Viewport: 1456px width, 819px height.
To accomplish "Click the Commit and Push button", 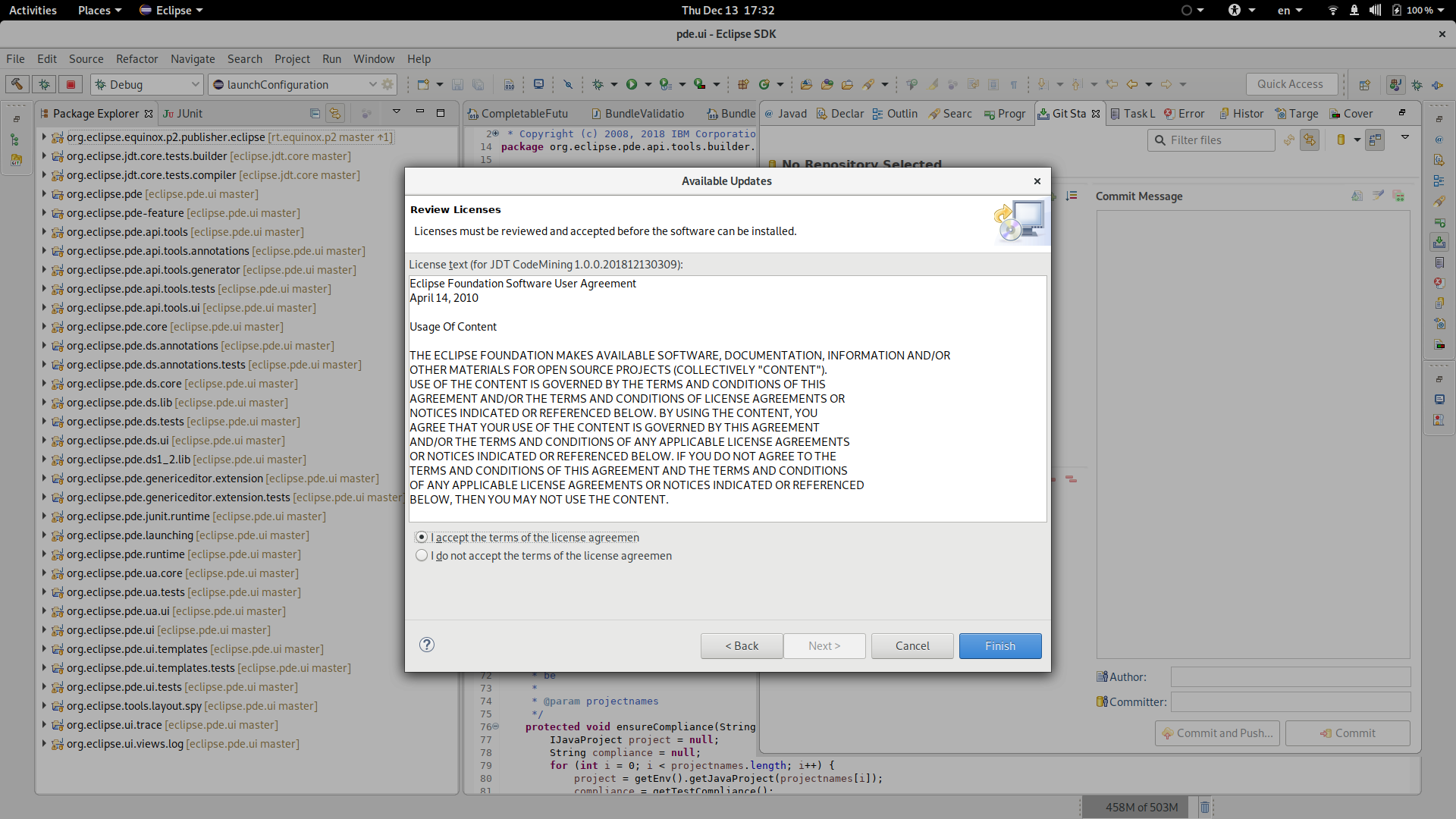I will [x=1217, y=733].
